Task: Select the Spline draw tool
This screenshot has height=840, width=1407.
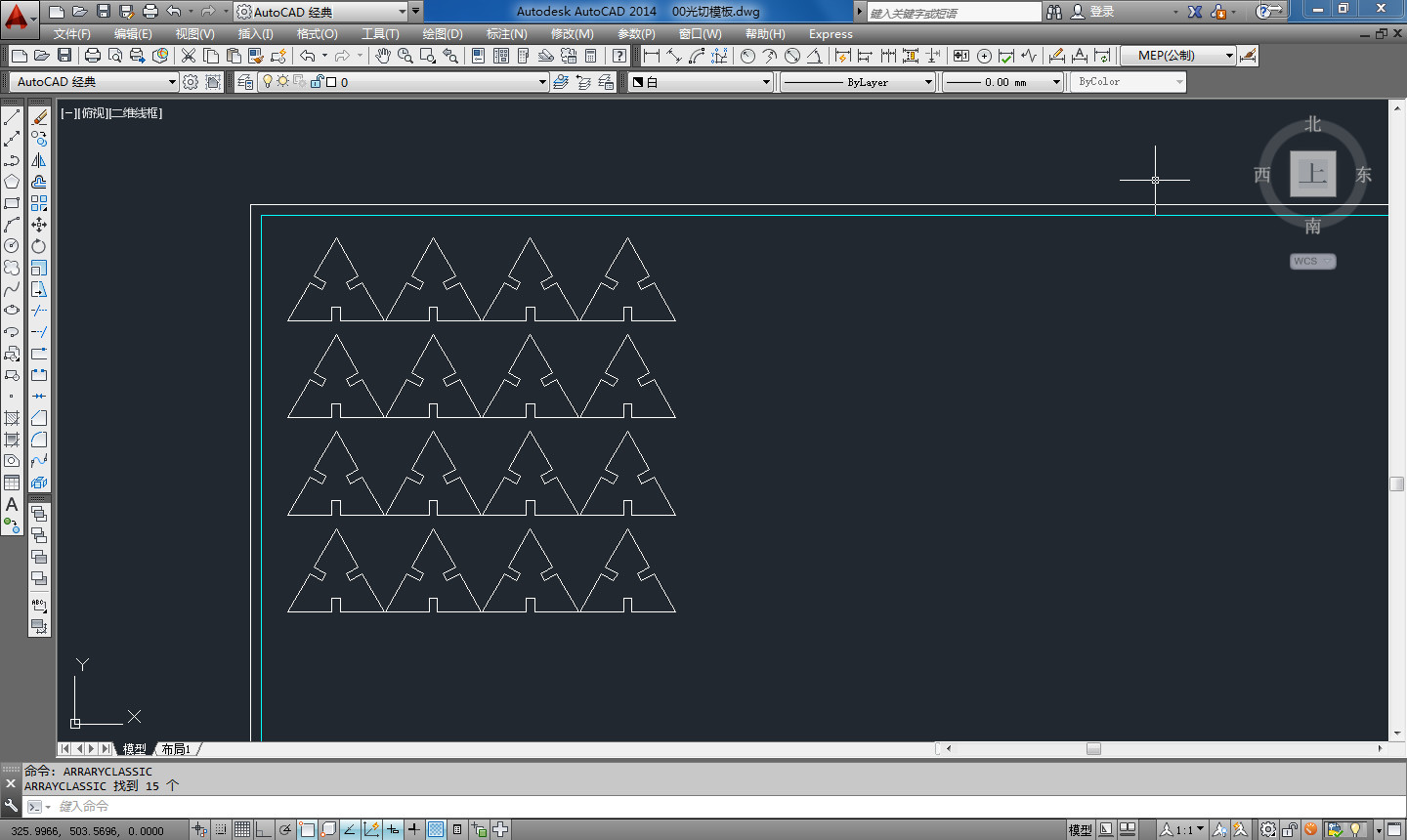Action: (x=12, y=289)
